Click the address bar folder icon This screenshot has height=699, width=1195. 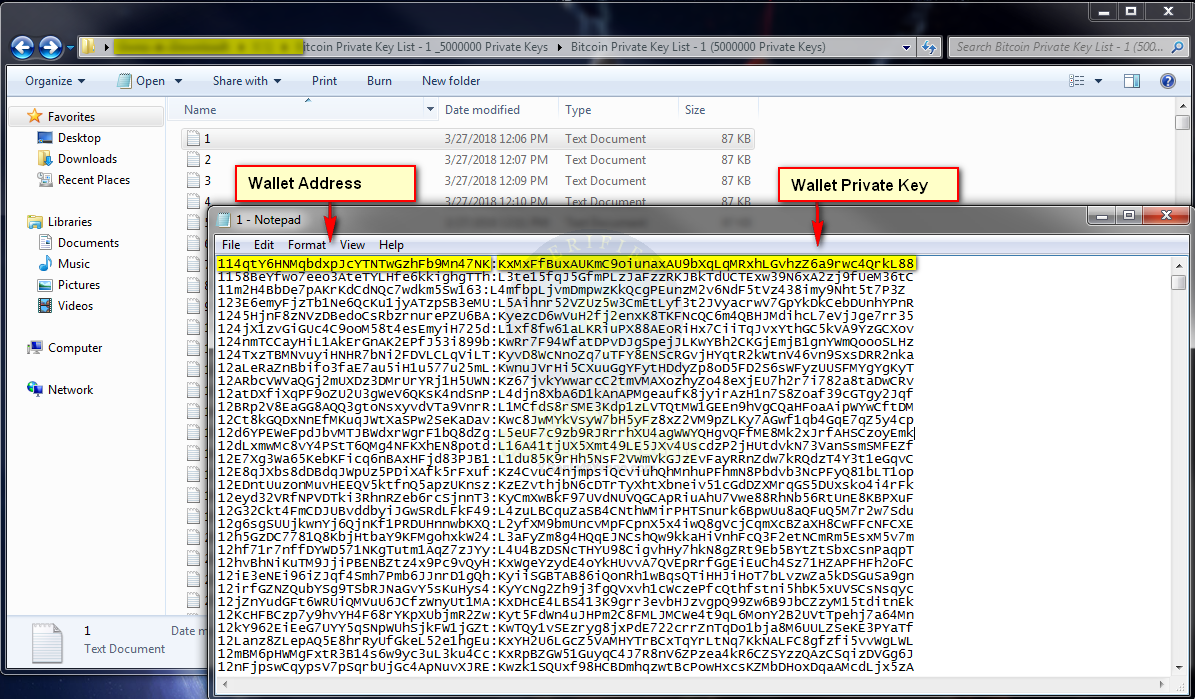click(x=88, y=47)
